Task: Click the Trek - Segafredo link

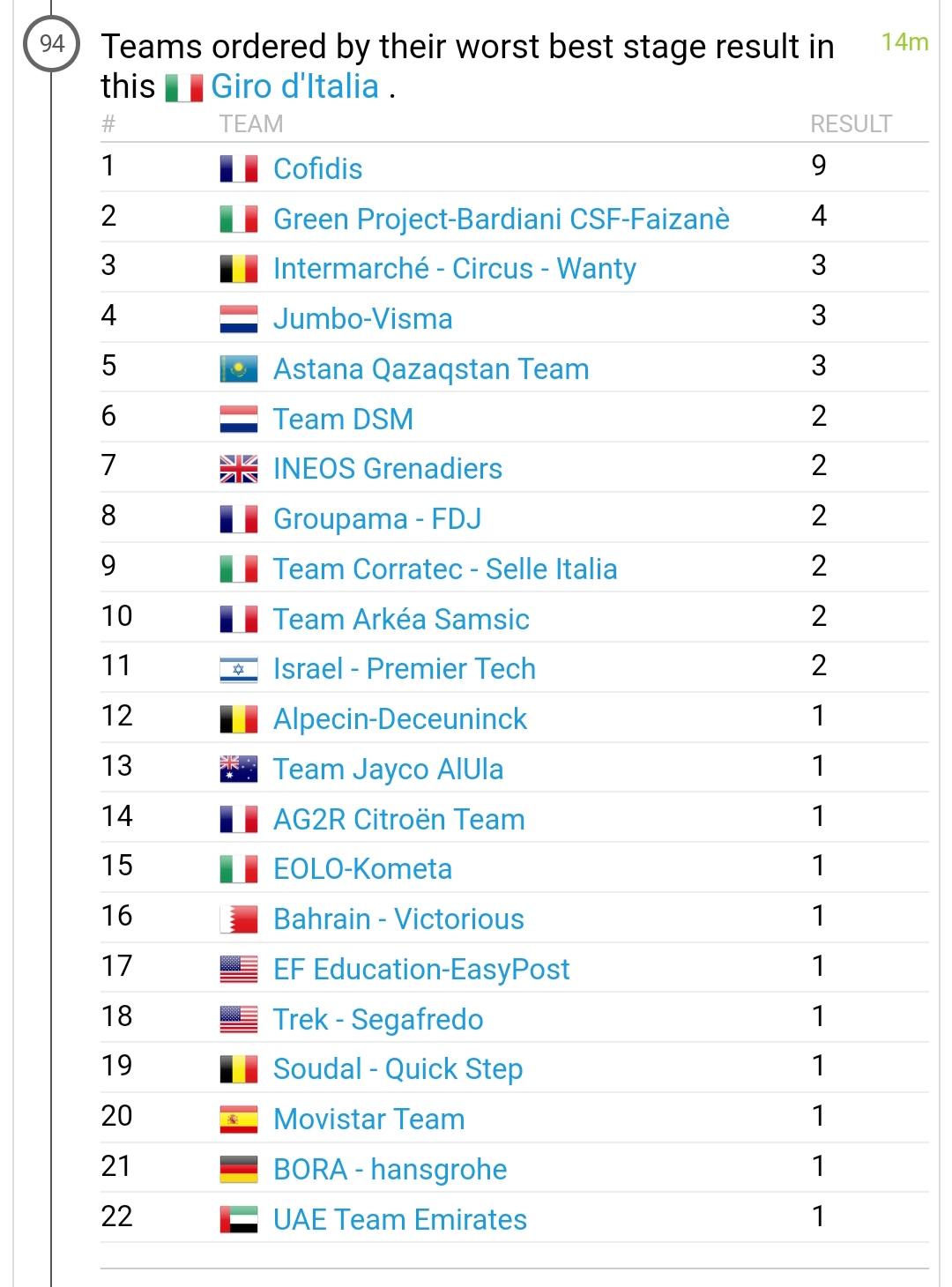Action: tap(378, 1020)
